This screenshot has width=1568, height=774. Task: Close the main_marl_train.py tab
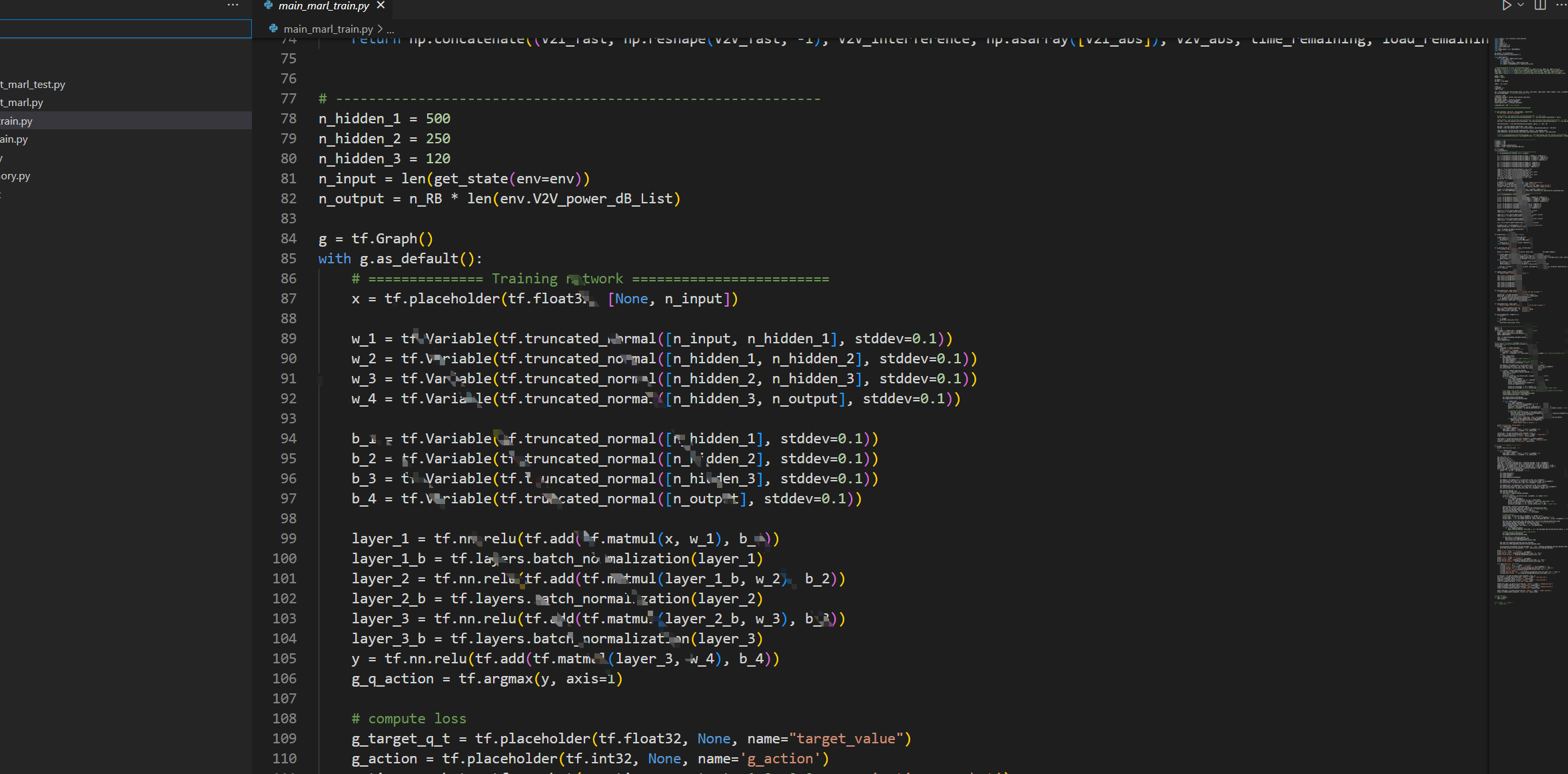[381, 5]
